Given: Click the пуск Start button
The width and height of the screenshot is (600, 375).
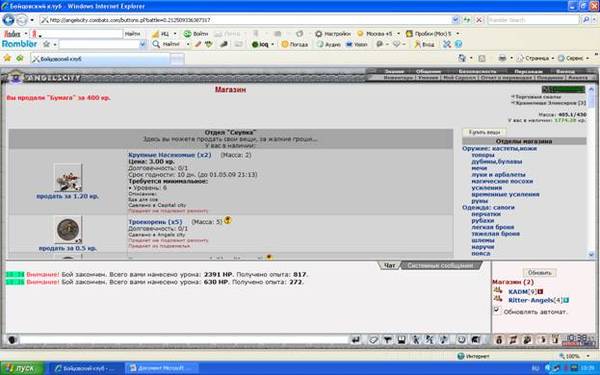Looking at the screenshot, I should pos(22,368).
